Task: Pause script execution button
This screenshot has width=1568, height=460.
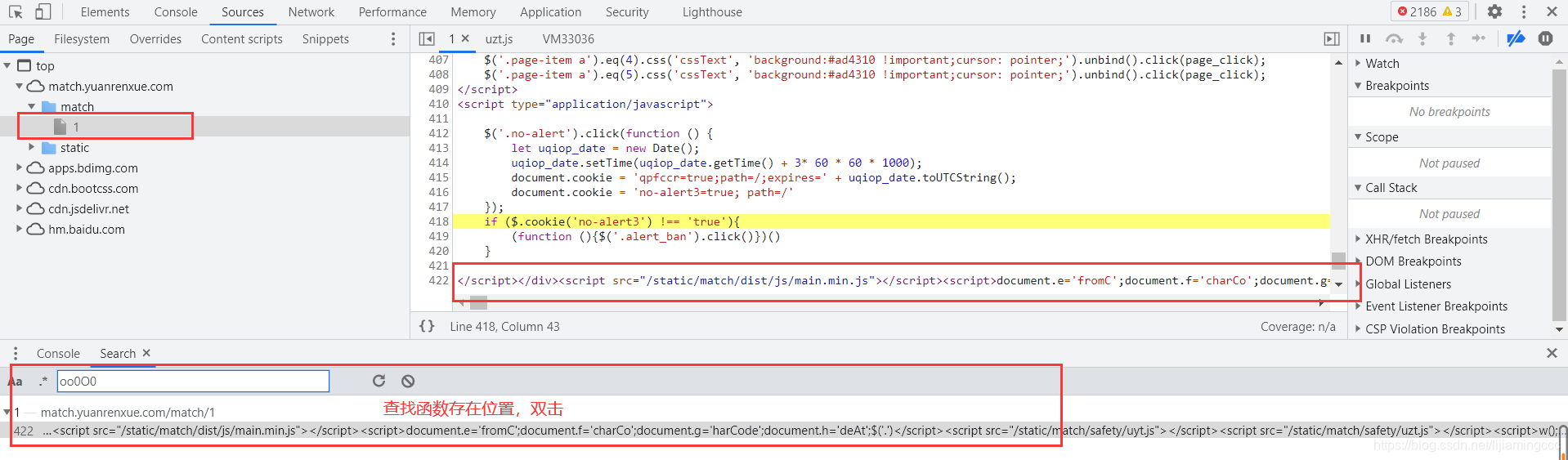Action: pos(1365,38)
